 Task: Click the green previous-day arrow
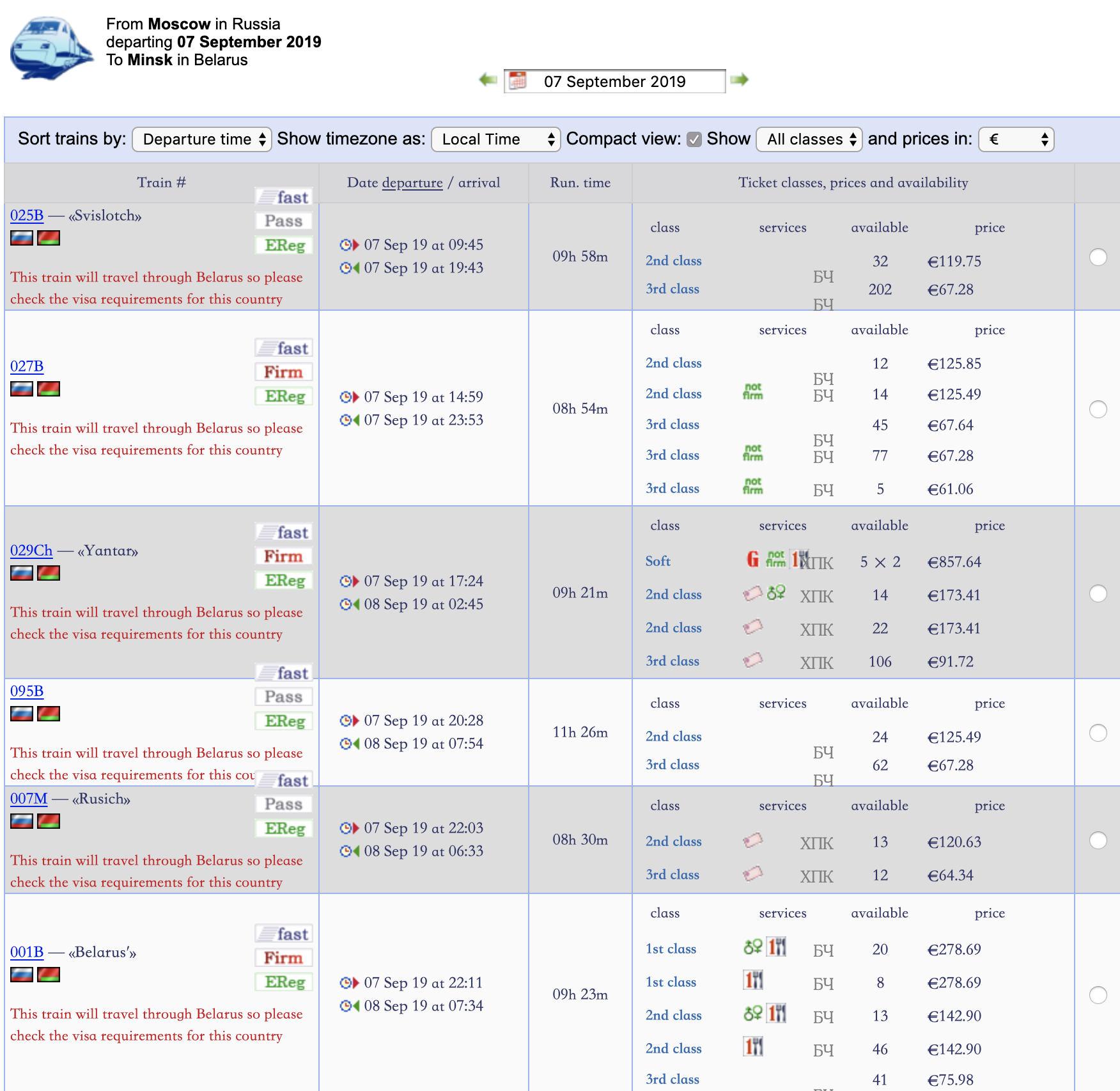[488, 80]
